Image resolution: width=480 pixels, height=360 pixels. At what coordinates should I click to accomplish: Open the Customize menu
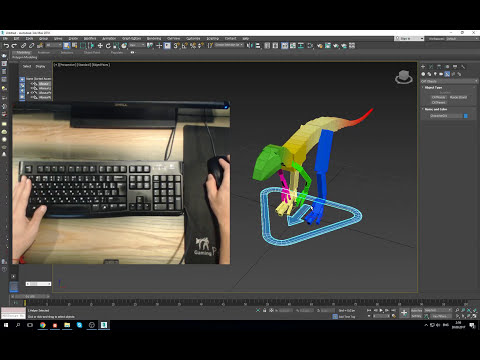[193, 39]
